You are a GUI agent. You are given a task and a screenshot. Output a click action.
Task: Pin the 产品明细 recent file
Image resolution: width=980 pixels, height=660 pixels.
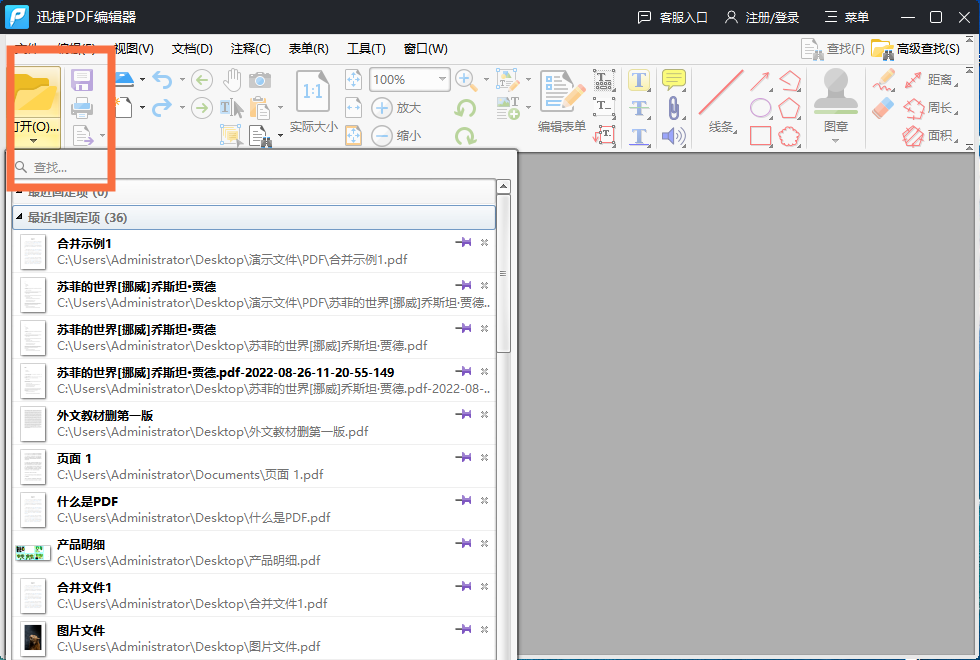point(463,544)
